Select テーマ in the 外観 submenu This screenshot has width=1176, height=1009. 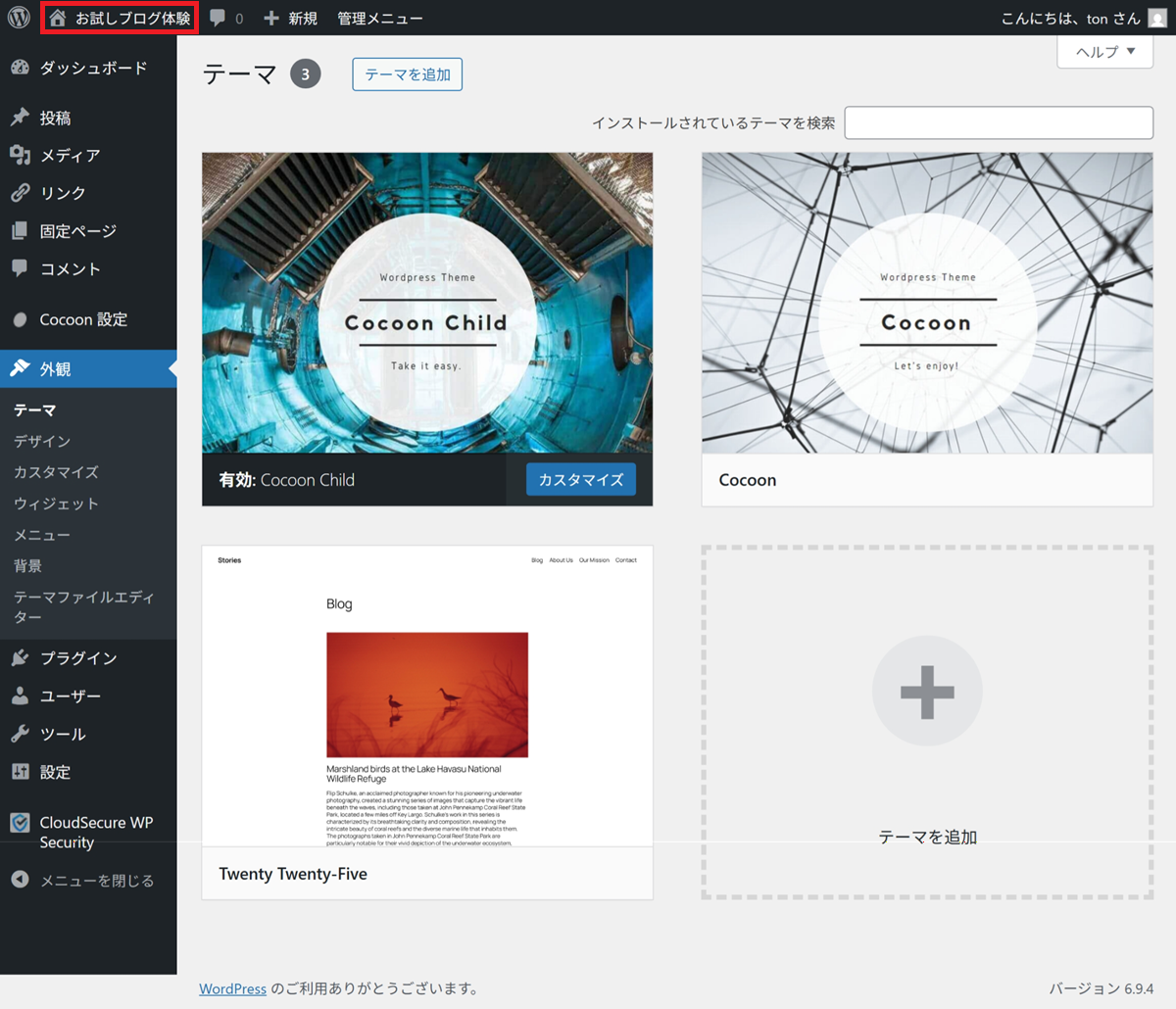(x=35, y=410)
